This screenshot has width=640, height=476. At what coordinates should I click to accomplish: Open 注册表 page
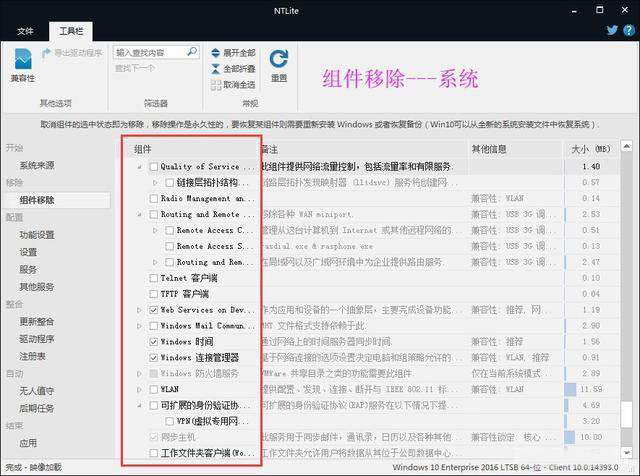coord(32,356)
